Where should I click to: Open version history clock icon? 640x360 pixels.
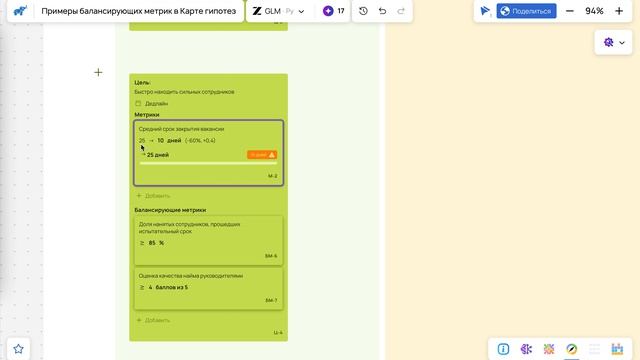(363, 11)
